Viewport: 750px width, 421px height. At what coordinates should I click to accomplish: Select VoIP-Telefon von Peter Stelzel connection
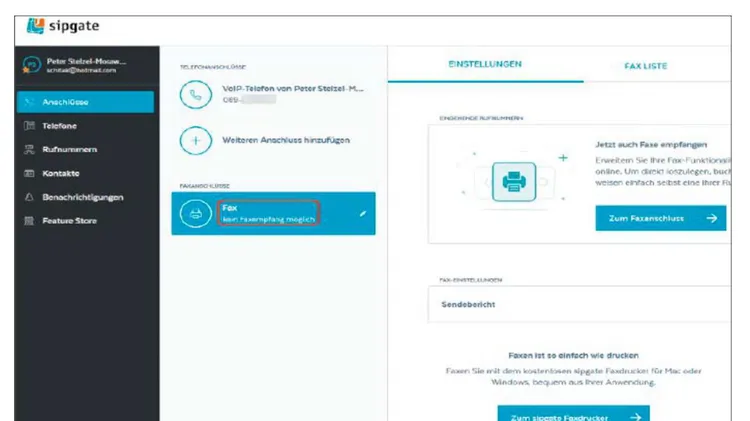274,94
